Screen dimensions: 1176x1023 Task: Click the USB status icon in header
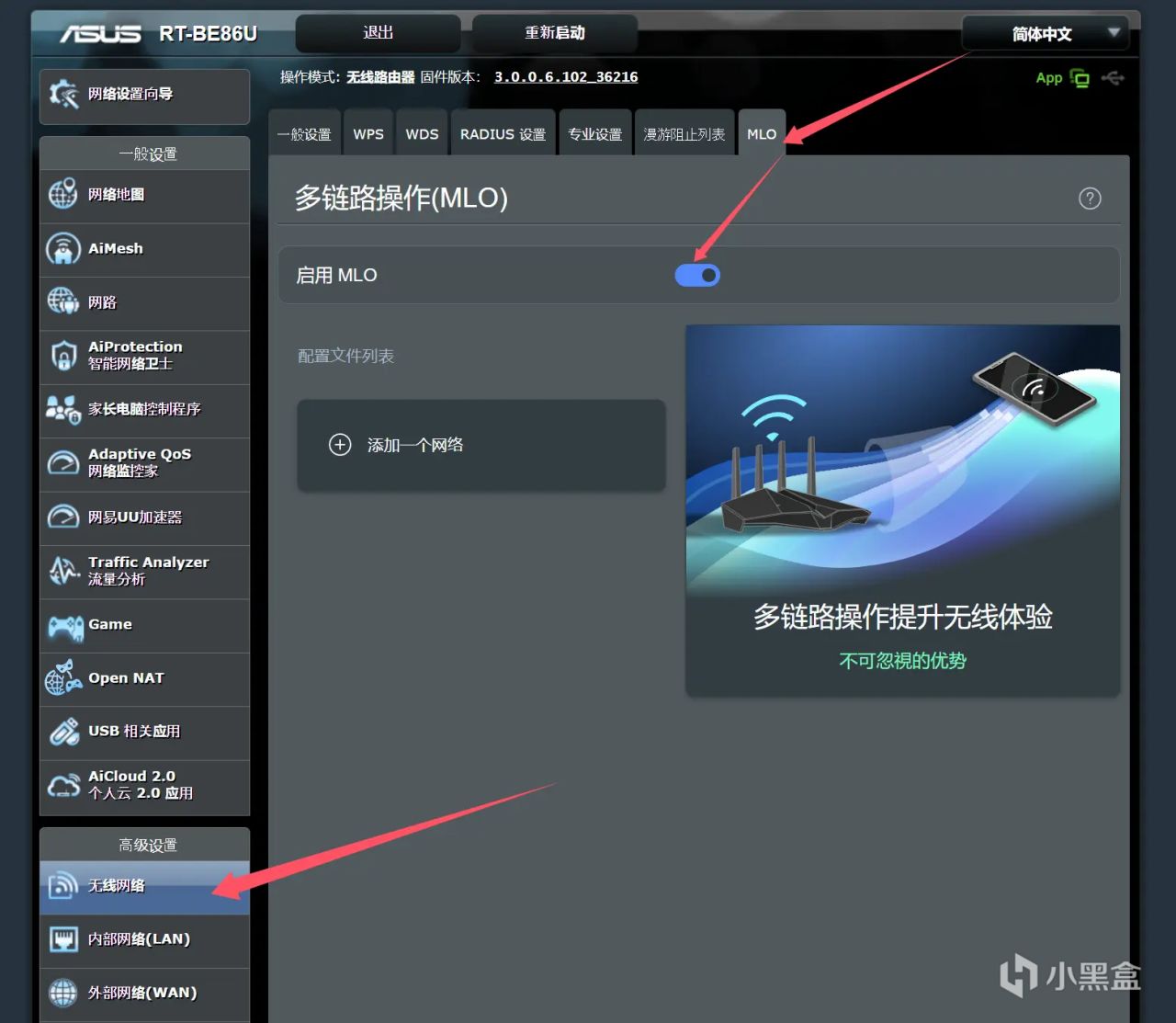[x=1113, y=78]
